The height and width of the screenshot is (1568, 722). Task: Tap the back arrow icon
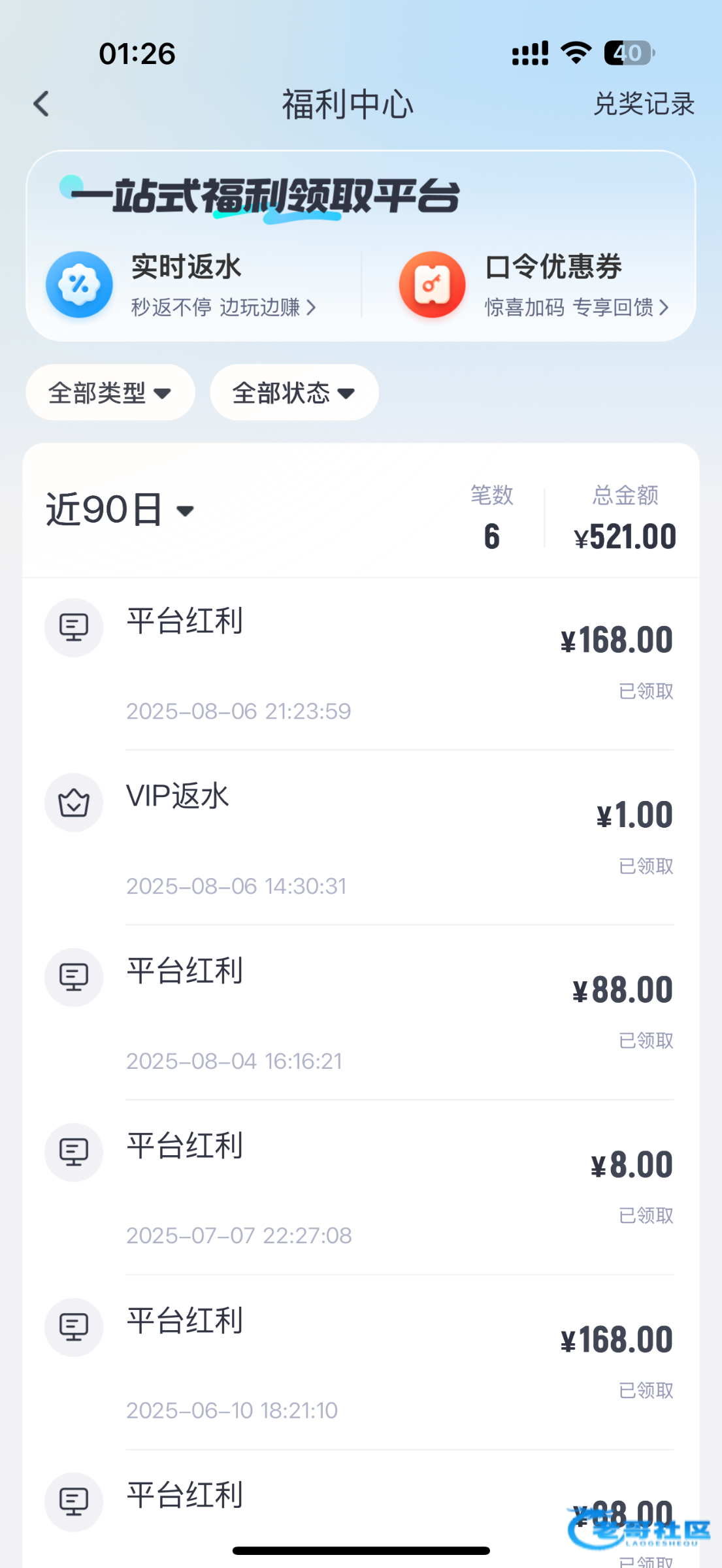tap(41, 104)
